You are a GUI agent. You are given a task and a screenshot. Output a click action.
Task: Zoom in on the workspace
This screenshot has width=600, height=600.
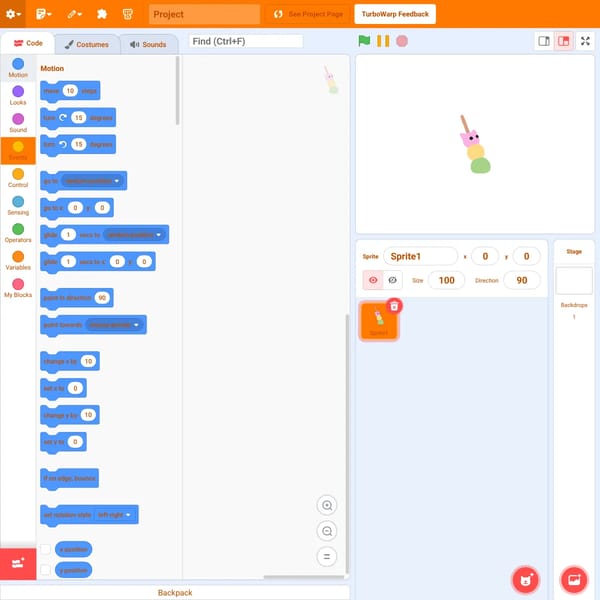327,505
